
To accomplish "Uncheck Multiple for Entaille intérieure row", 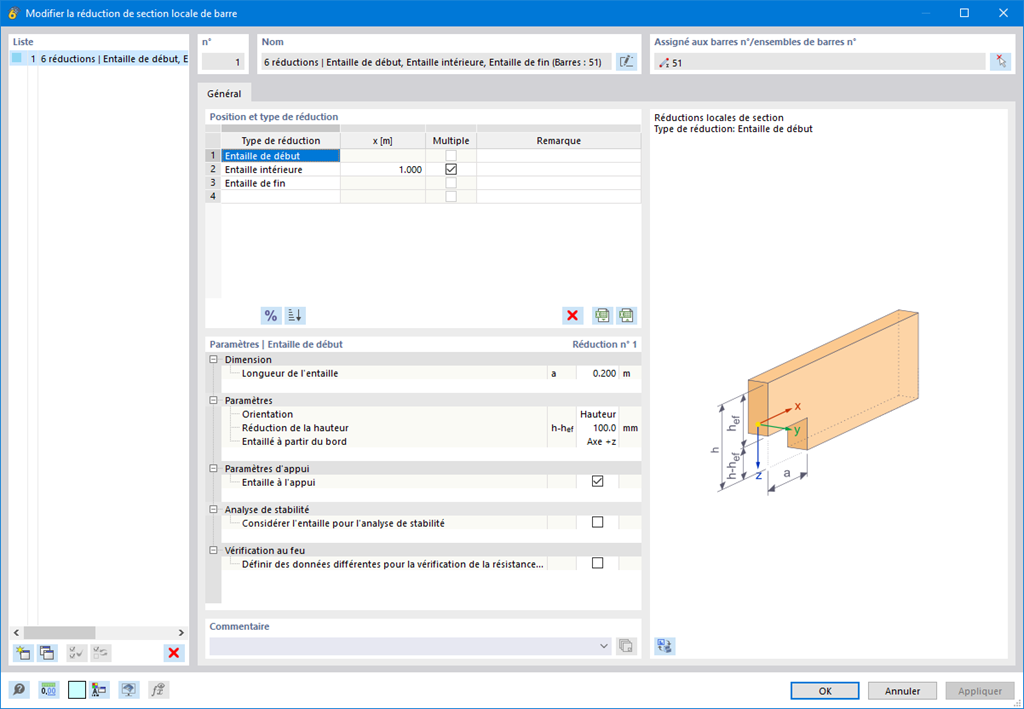I will (x=451, y=170).
